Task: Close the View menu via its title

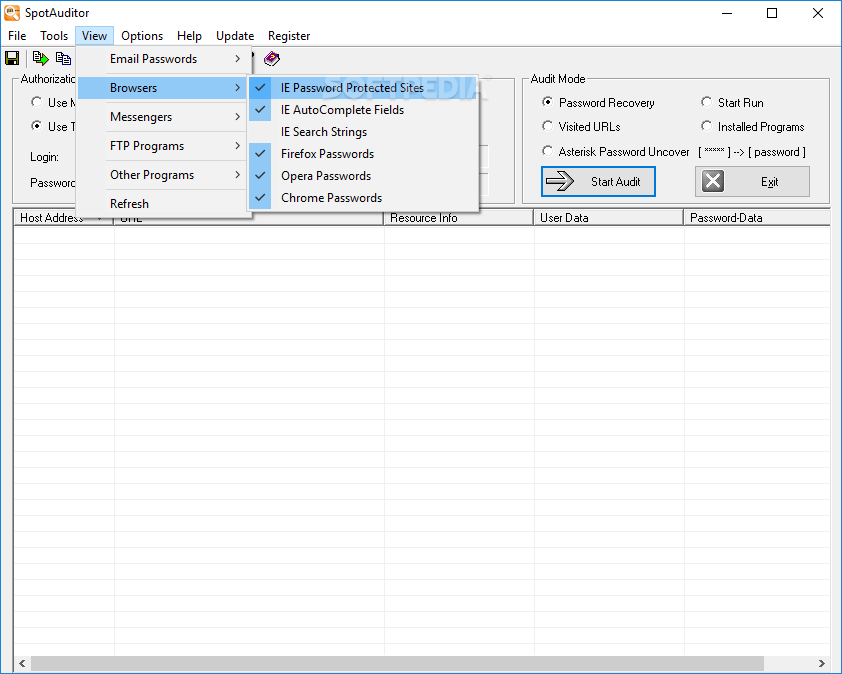Action: tap(95, 36)
